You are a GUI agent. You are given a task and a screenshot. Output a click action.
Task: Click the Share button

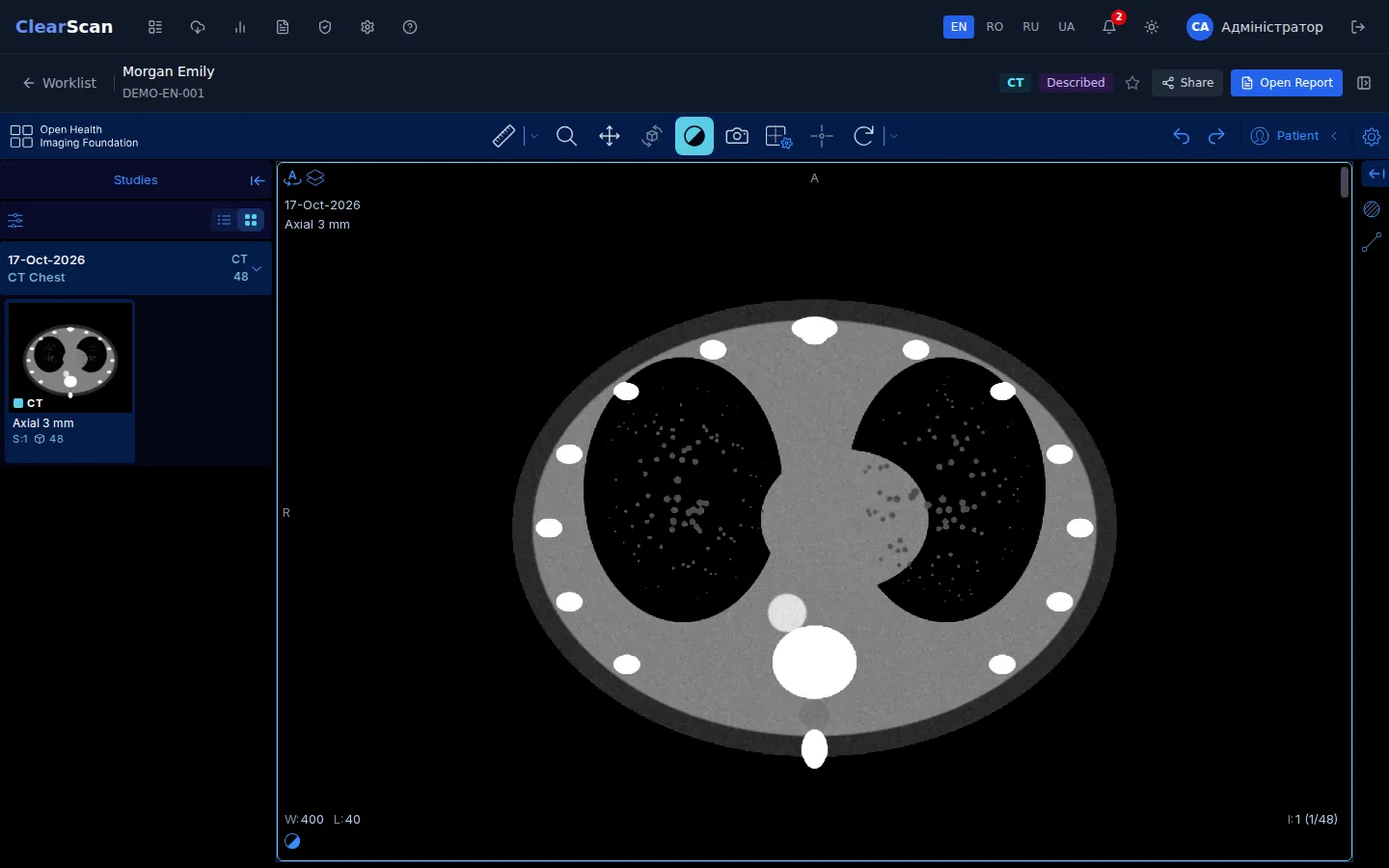pyautogui.click(x=1187, y=83)
